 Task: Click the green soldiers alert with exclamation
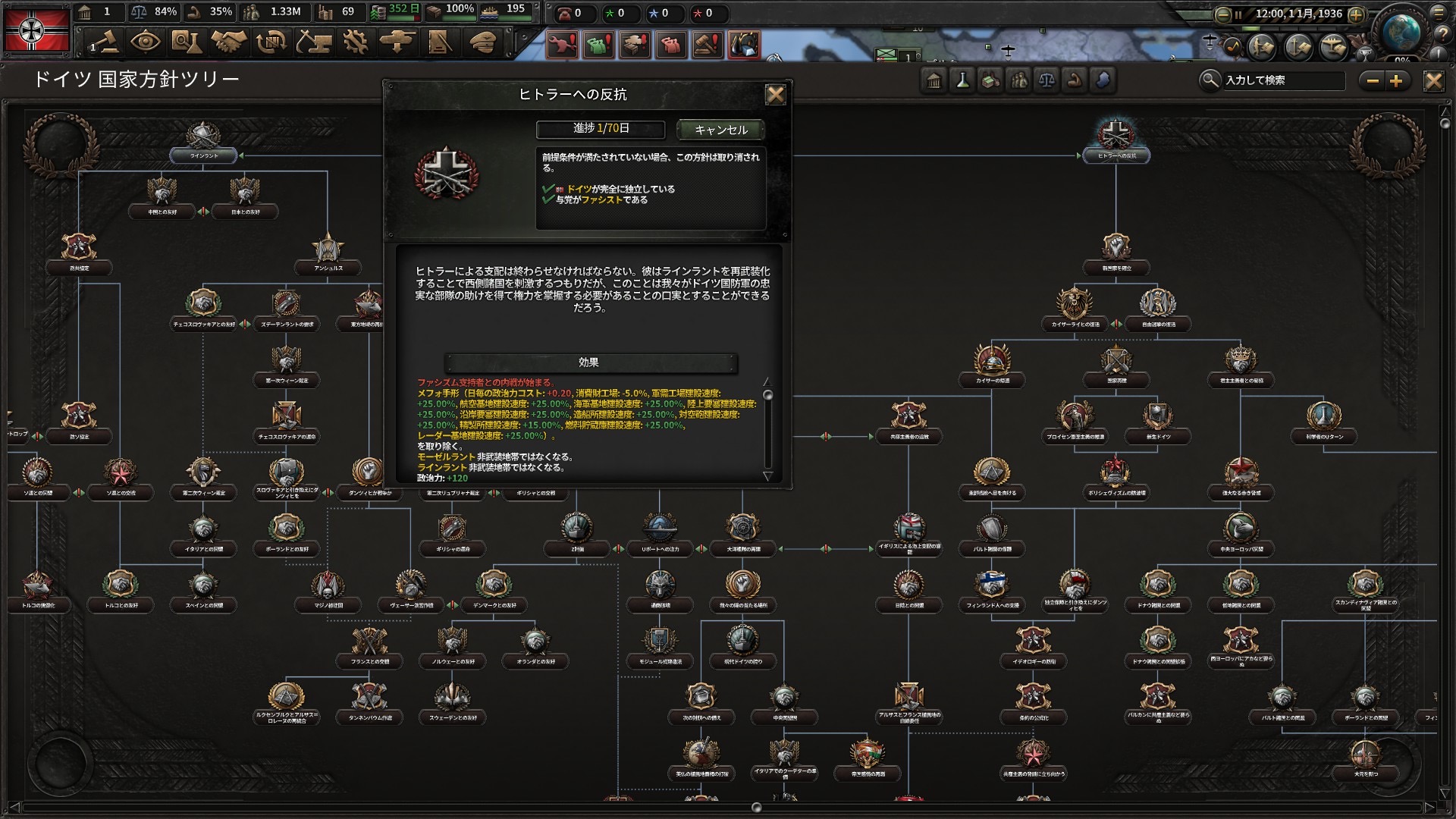598,45
